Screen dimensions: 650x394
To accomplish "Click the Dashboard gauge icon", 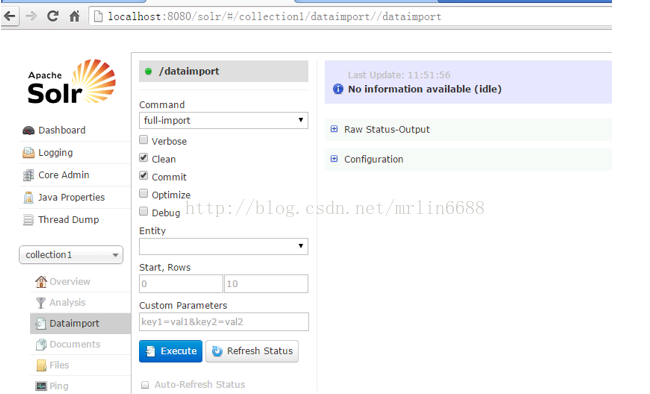I will click(29, 130).
